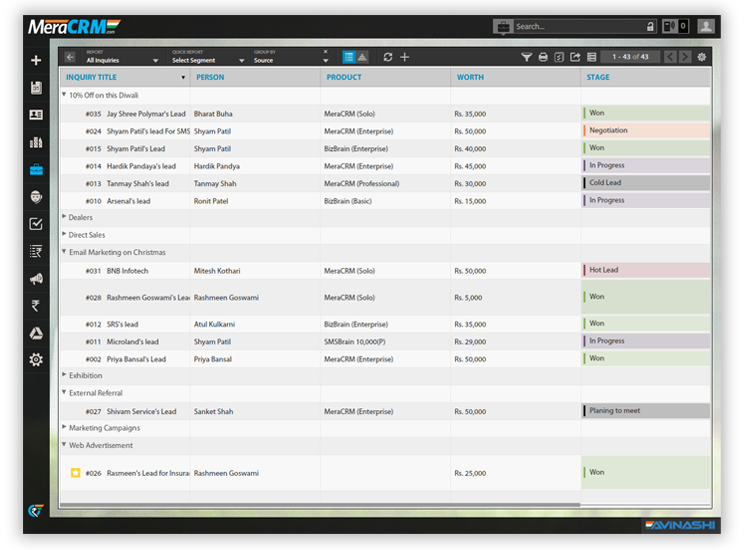Image resolution: width=750 pixels, height=550 pixels.
Task: Click the Planing to meet stage cell
Action: point(646,411)
